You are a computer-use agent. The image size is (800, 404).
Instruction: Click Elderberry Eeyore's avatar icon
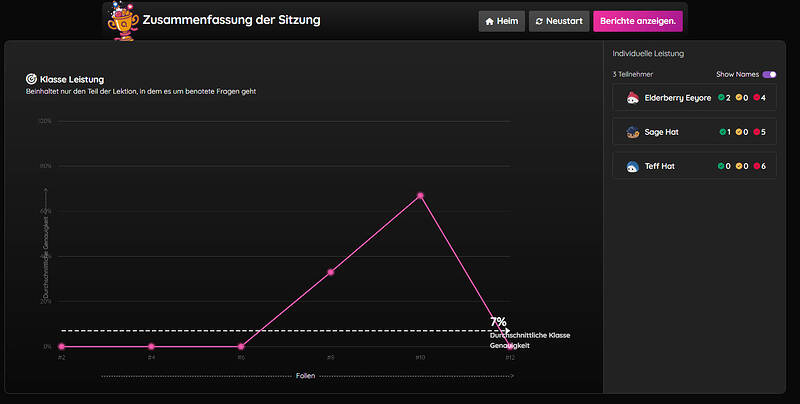pos(632,98)
